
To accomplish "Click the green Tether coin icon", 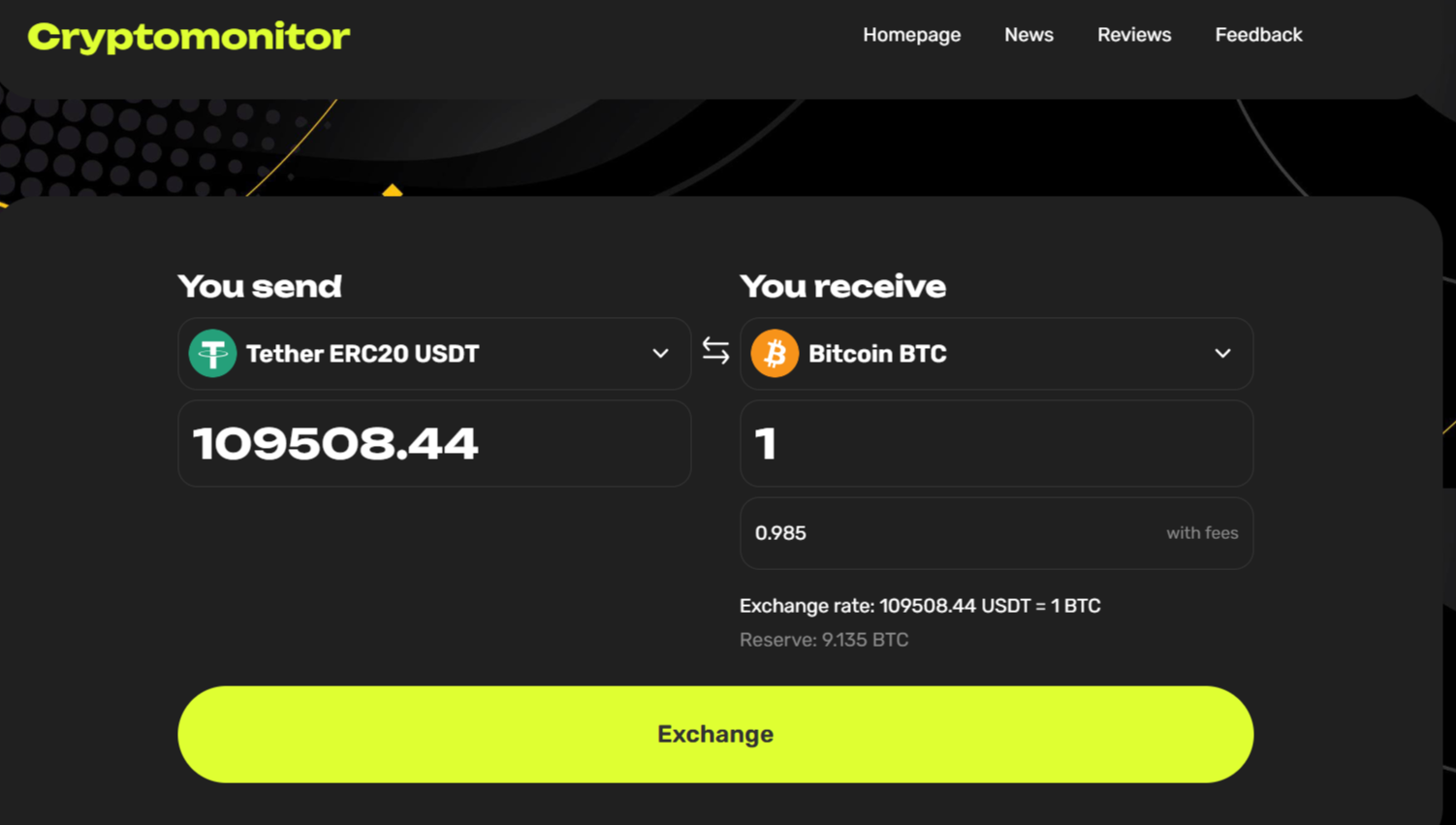I will [x=212, y=353].
